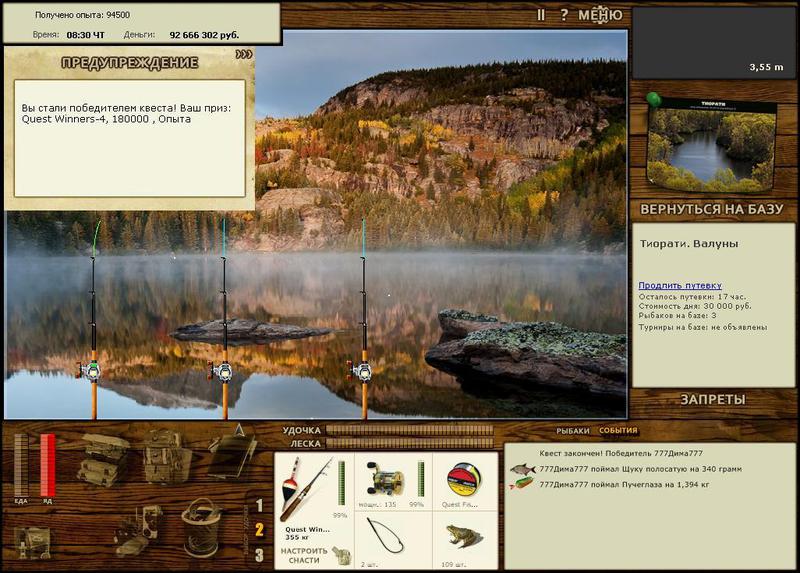Click the УДОЧКА tension bar
800x573 pixels.
(410, 430)
